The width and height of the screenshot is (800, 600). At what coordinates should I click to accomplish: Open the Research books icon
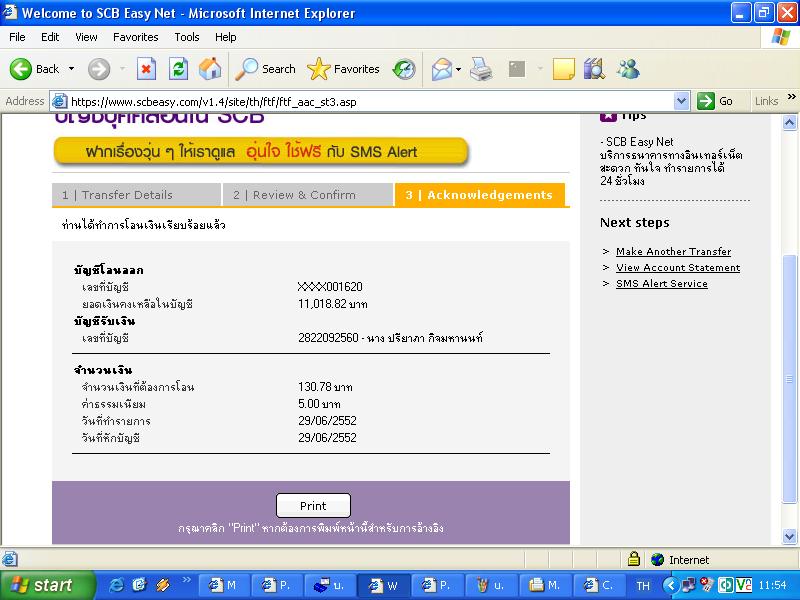594,69
